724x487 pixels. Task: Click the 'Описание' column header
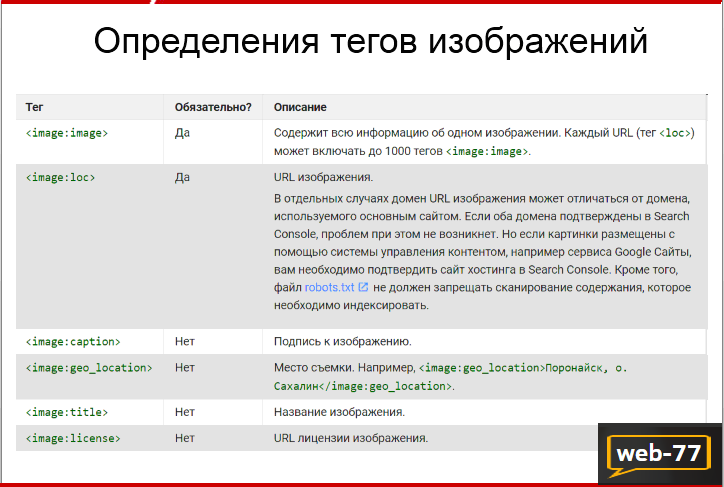[x=300, y=107]
